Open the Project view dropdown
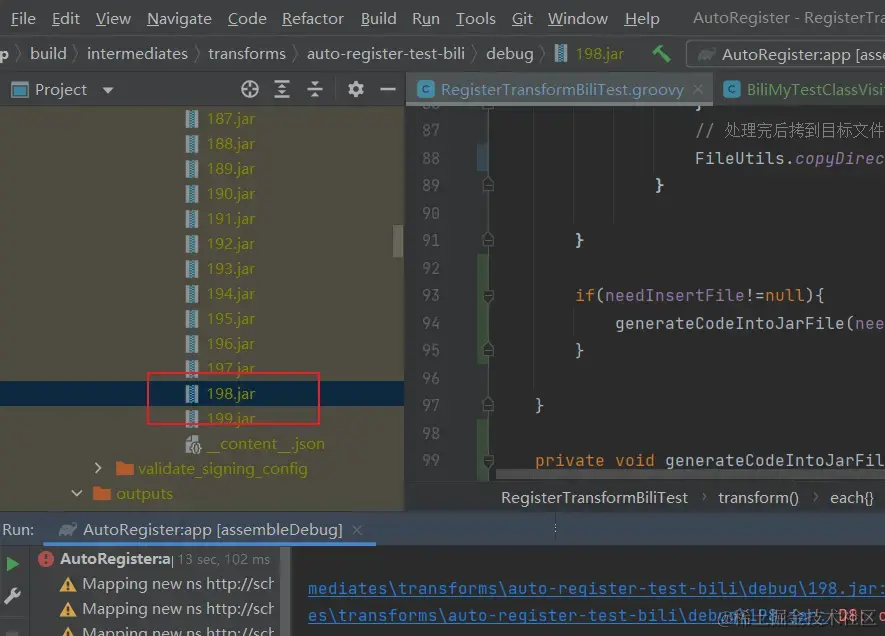885x636 pixels. [x=108, y=90]
